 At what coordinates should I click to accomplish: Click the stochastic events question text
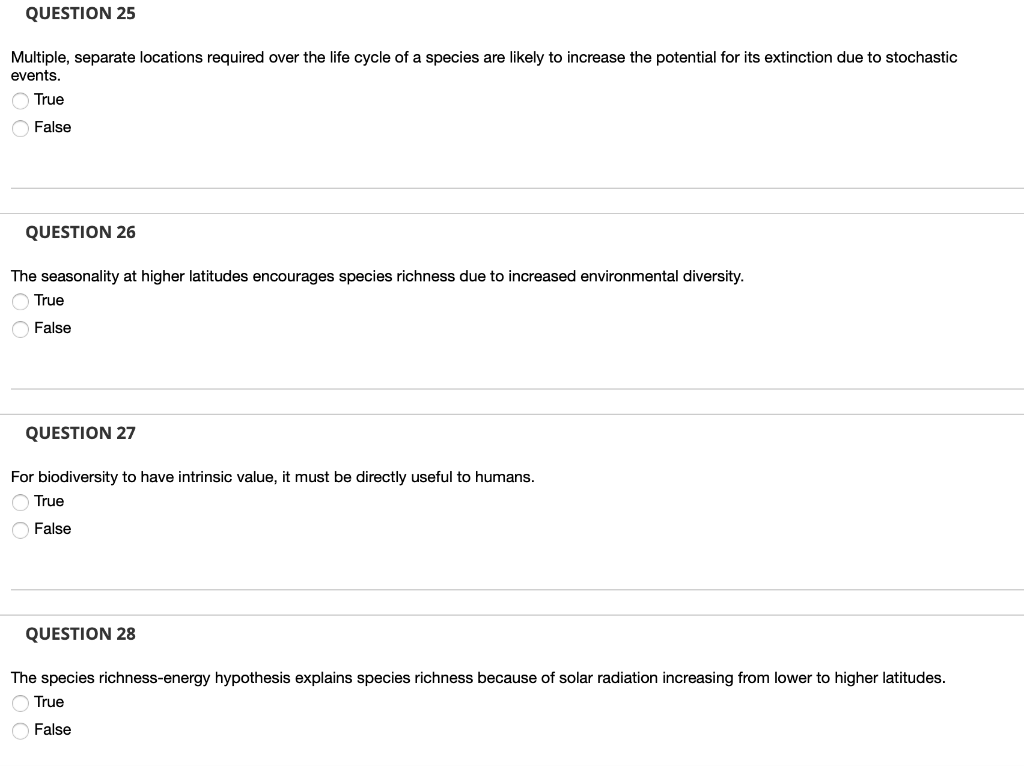click(484, 57)
